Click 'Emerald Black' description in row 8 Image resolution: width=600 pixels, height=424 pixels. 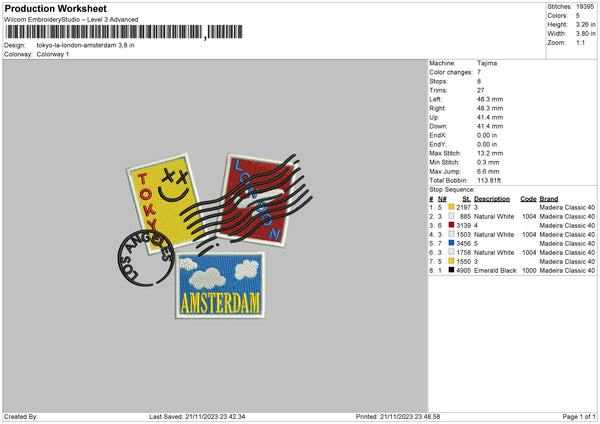pyautogui.click(x=495, y=270)
